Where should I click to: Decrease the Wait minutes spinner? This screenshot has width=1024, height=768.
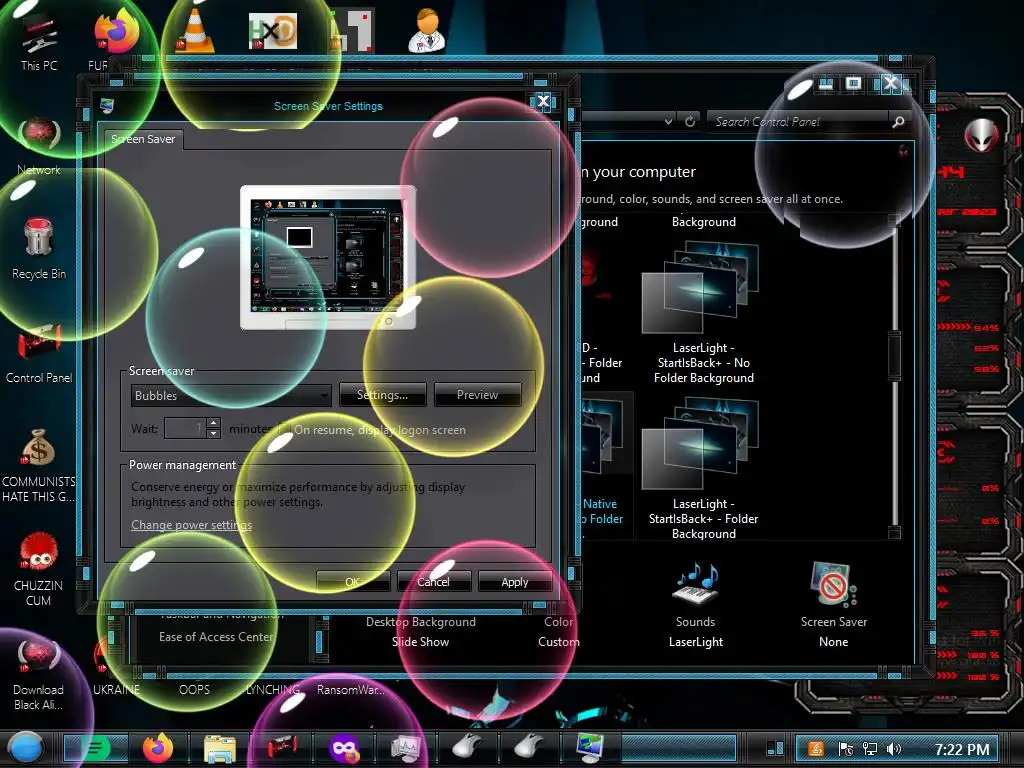(x=214, y=434)
